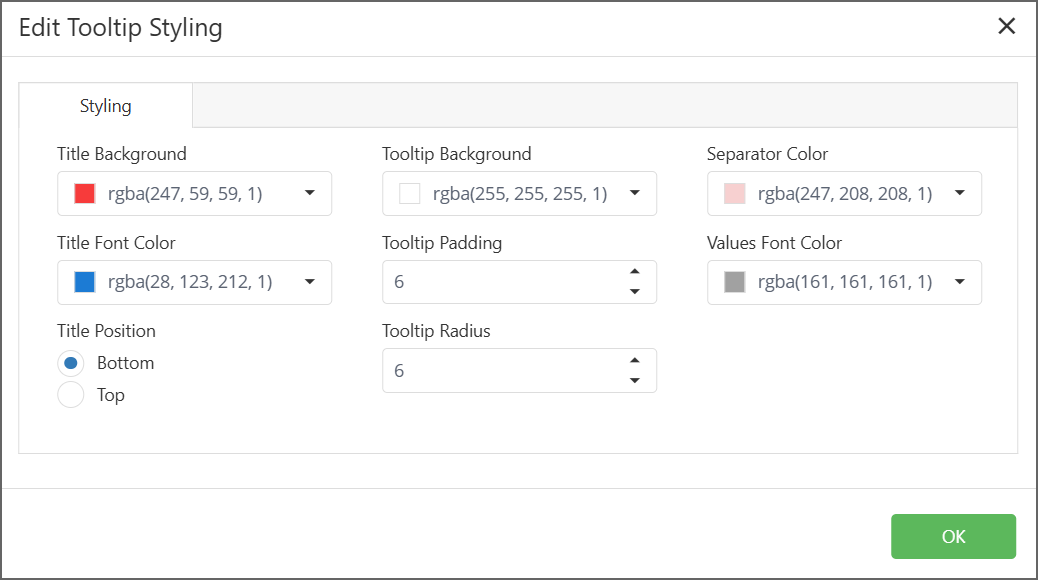The height and width of the screenshot is (581, 1038).
Task: Click the white Tooltip Background swatch
Action: coord(410,194)
